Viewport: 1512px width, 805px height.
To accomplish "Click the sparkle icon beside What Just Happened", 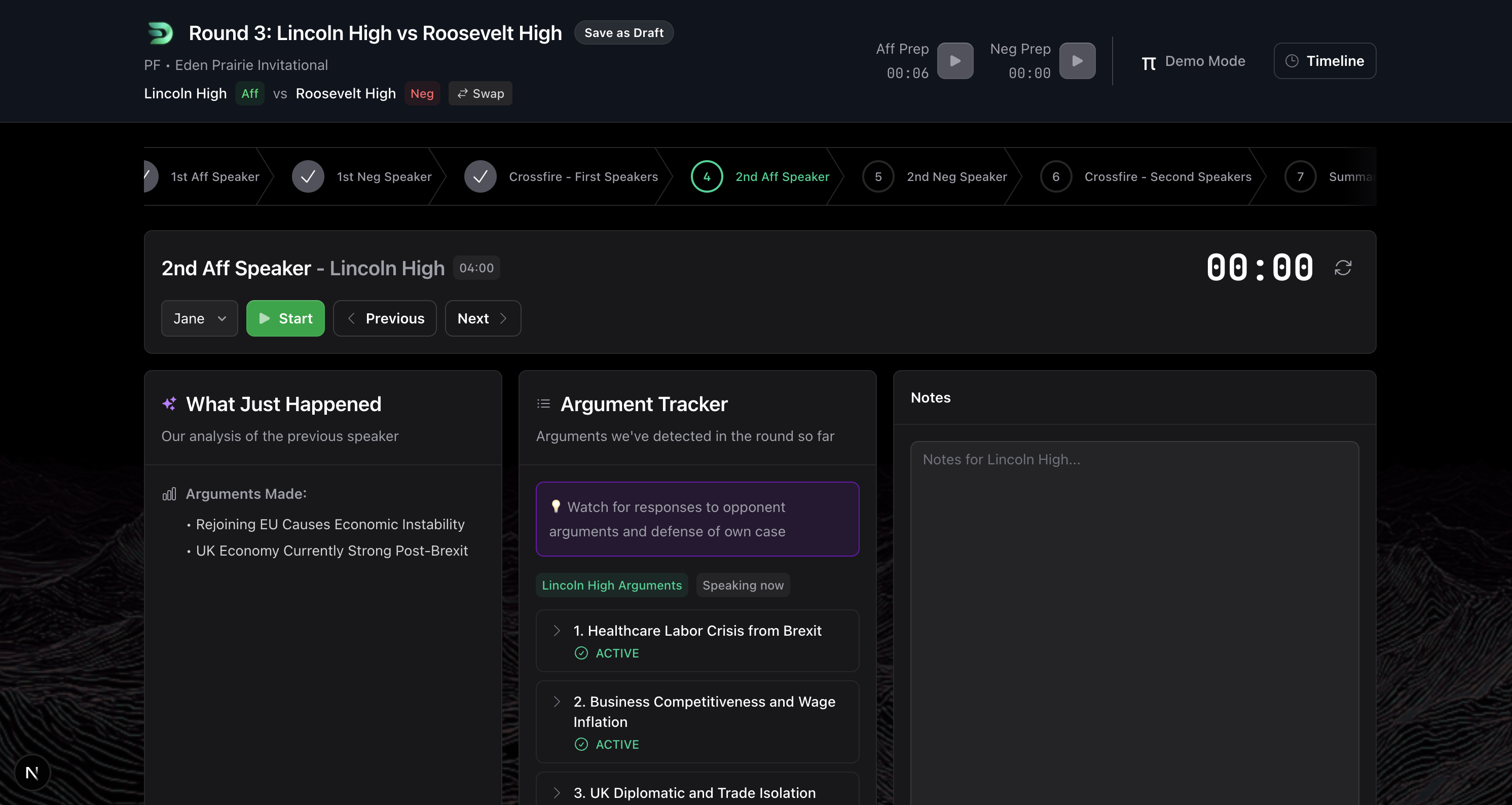I will (x=169, y=404).
